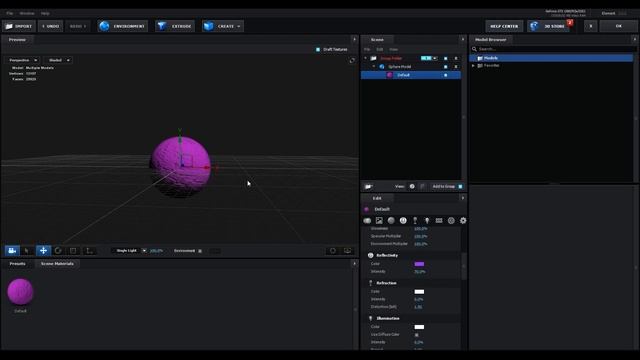Choose the scale tool in Preview toolbar

click(73, 251)
